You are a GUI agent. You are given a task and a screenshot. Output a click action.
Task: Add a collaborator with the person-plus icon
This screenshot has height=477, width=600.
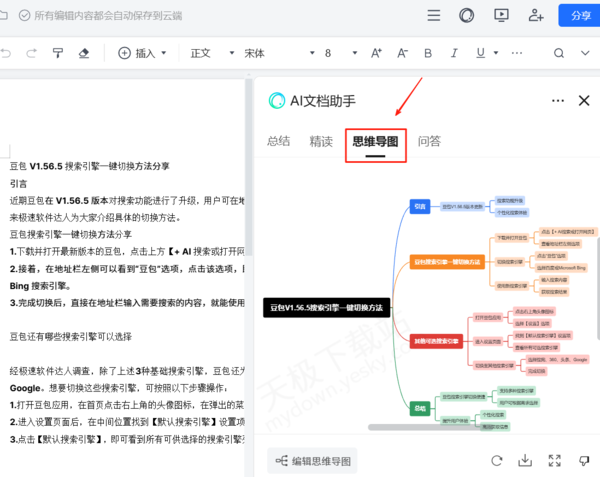click(x=536, y=15)
